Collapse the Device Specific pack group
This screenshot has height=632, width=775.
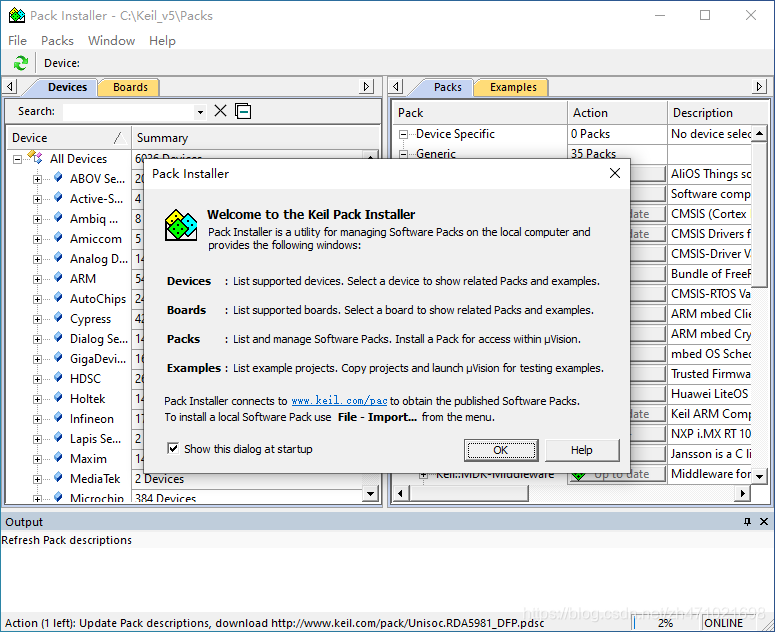[403, 134]
